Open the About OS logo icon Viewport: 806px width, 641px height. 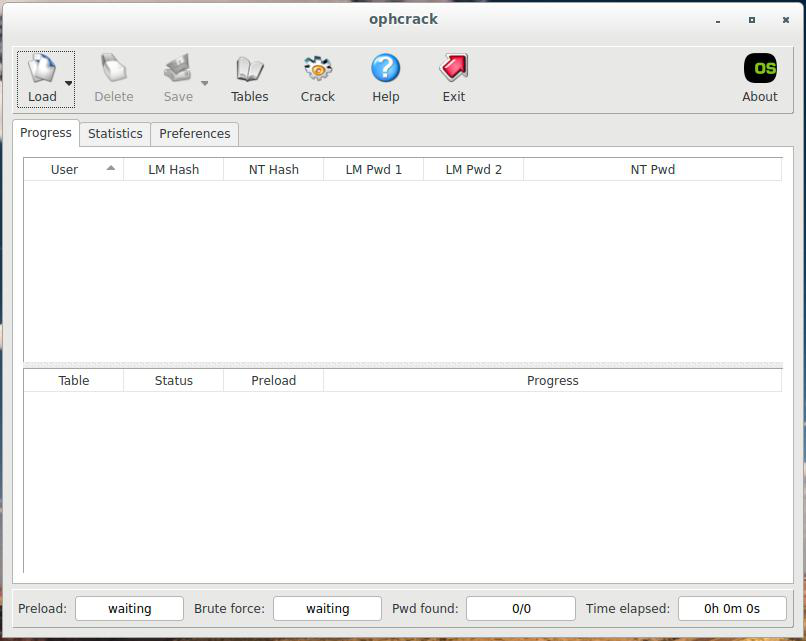(759, 70)
